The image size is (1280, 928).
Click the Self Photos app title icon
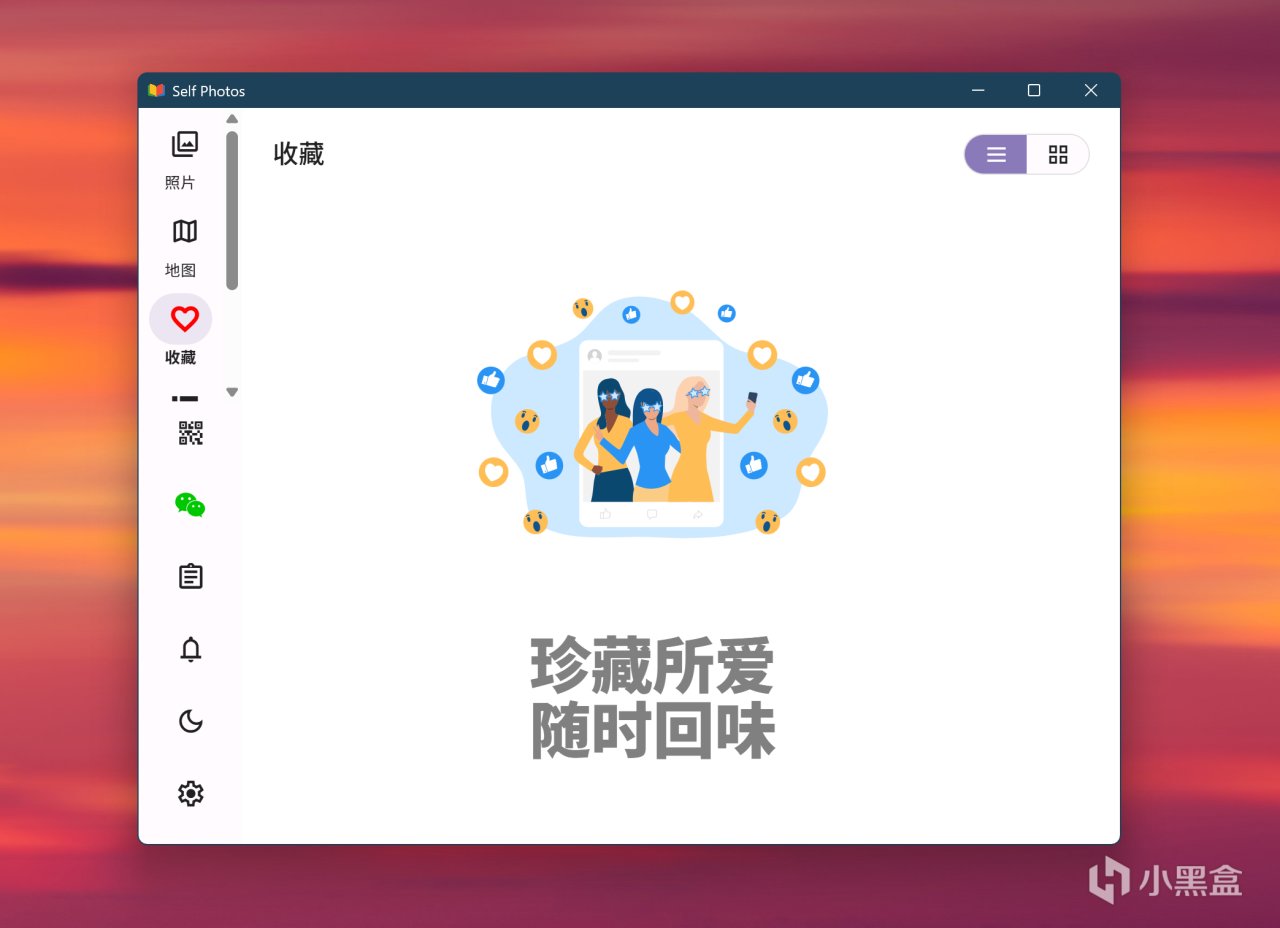point(156,90)
